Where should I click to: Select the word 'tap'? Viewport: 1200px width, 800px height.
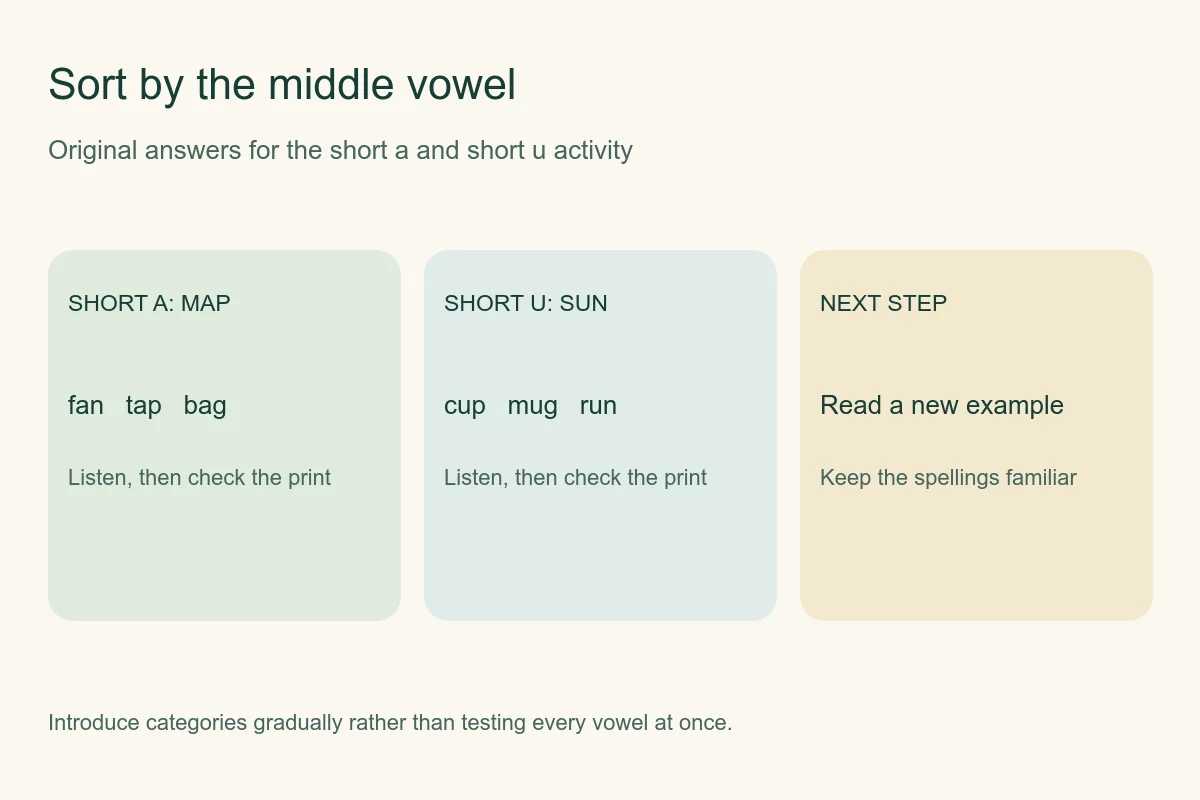click(144, 406)
